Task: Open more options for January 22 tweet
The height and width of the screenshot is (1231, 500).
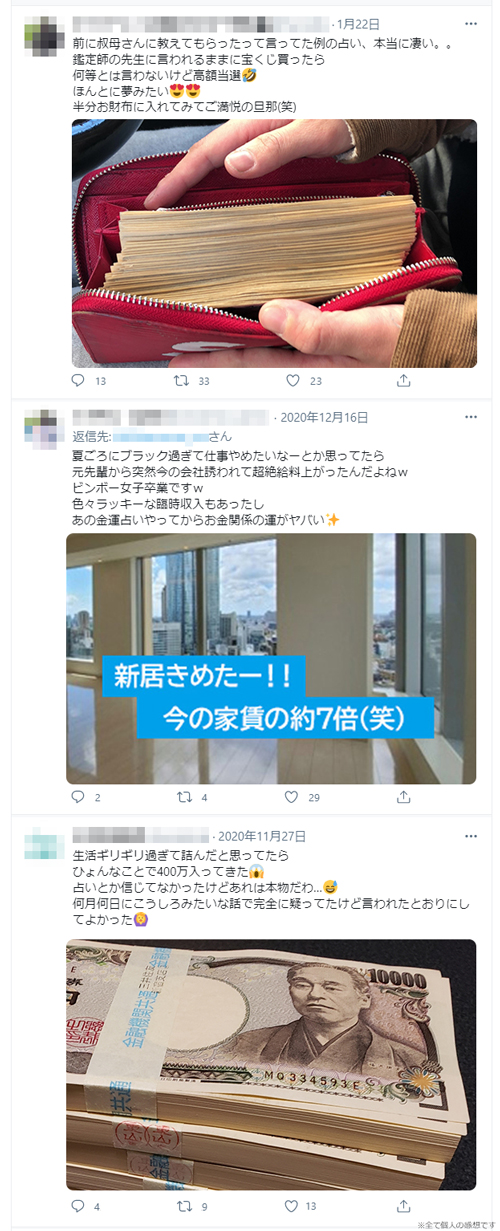Action: tap(470, 23)
